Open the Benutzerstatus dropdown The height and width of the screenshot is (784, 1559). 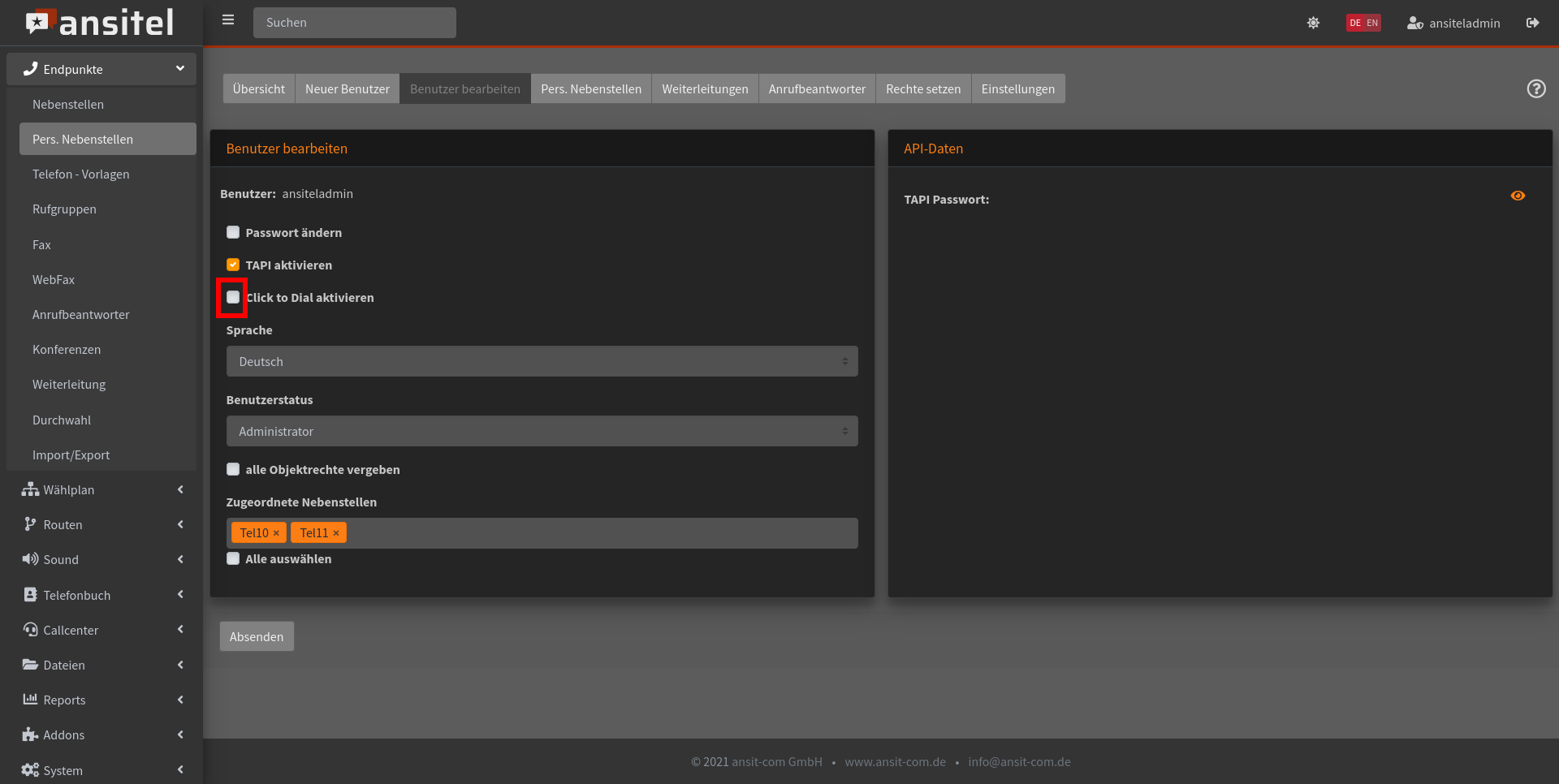coord(542,432)
